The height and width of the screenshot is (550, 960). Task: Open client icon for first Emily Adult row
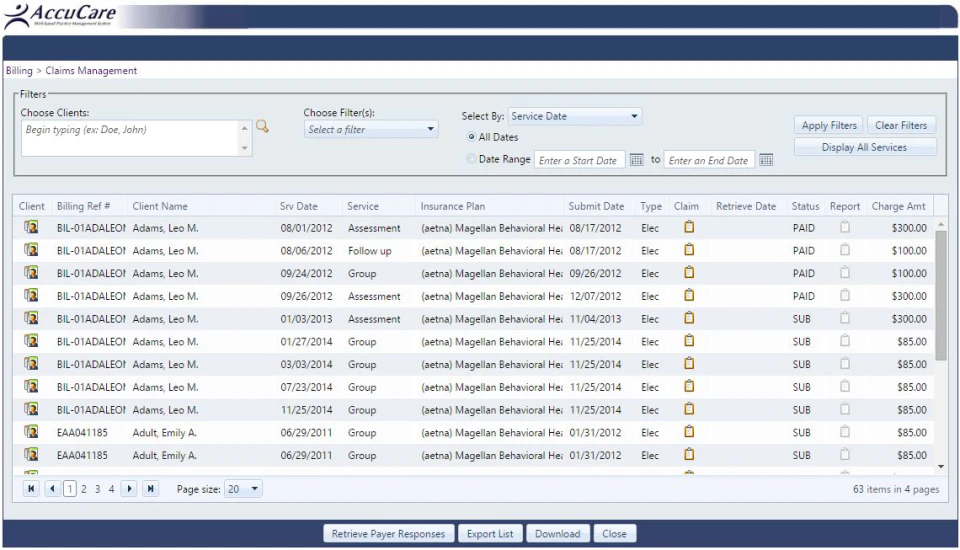tap(31, 432)
